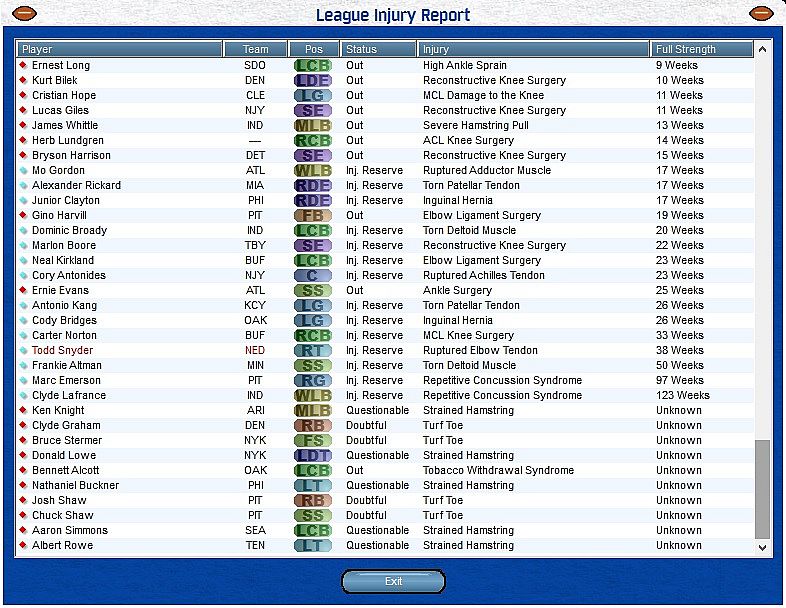Screen dimensions: 786x608
Task: Sort by the Team column header
Action: 256,49
